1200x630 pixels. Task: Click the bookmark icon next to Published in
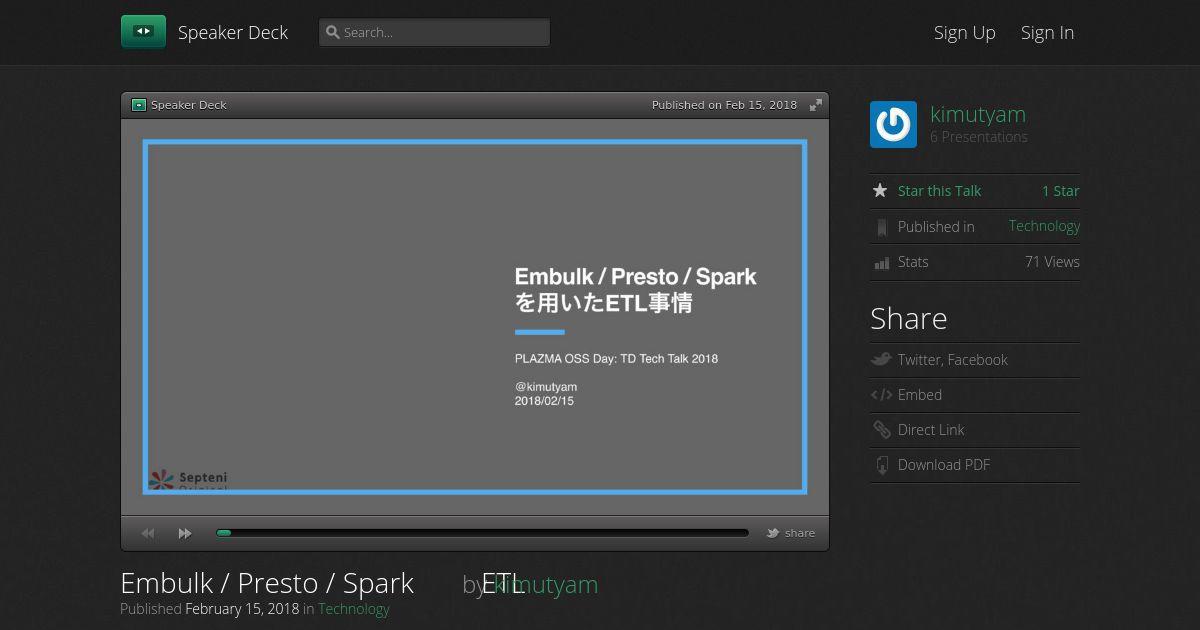[x=881, y=227]
